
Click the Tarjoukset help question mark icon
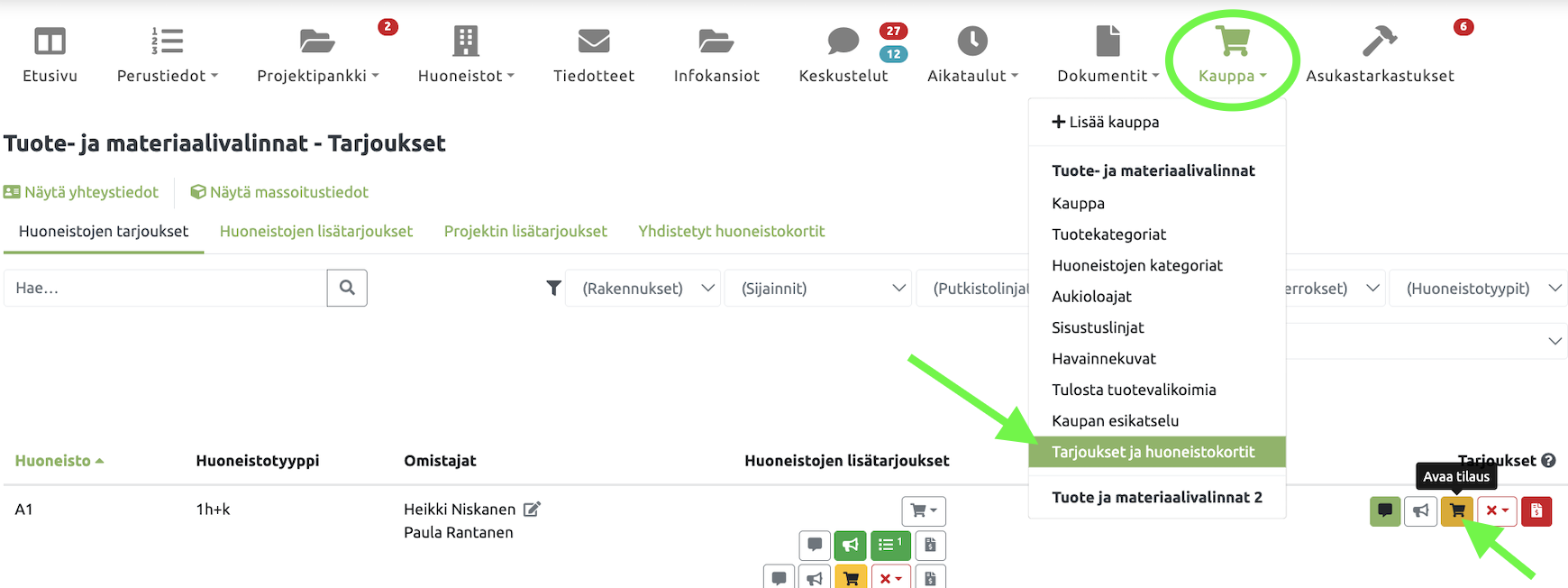(x=1548, y=461)
